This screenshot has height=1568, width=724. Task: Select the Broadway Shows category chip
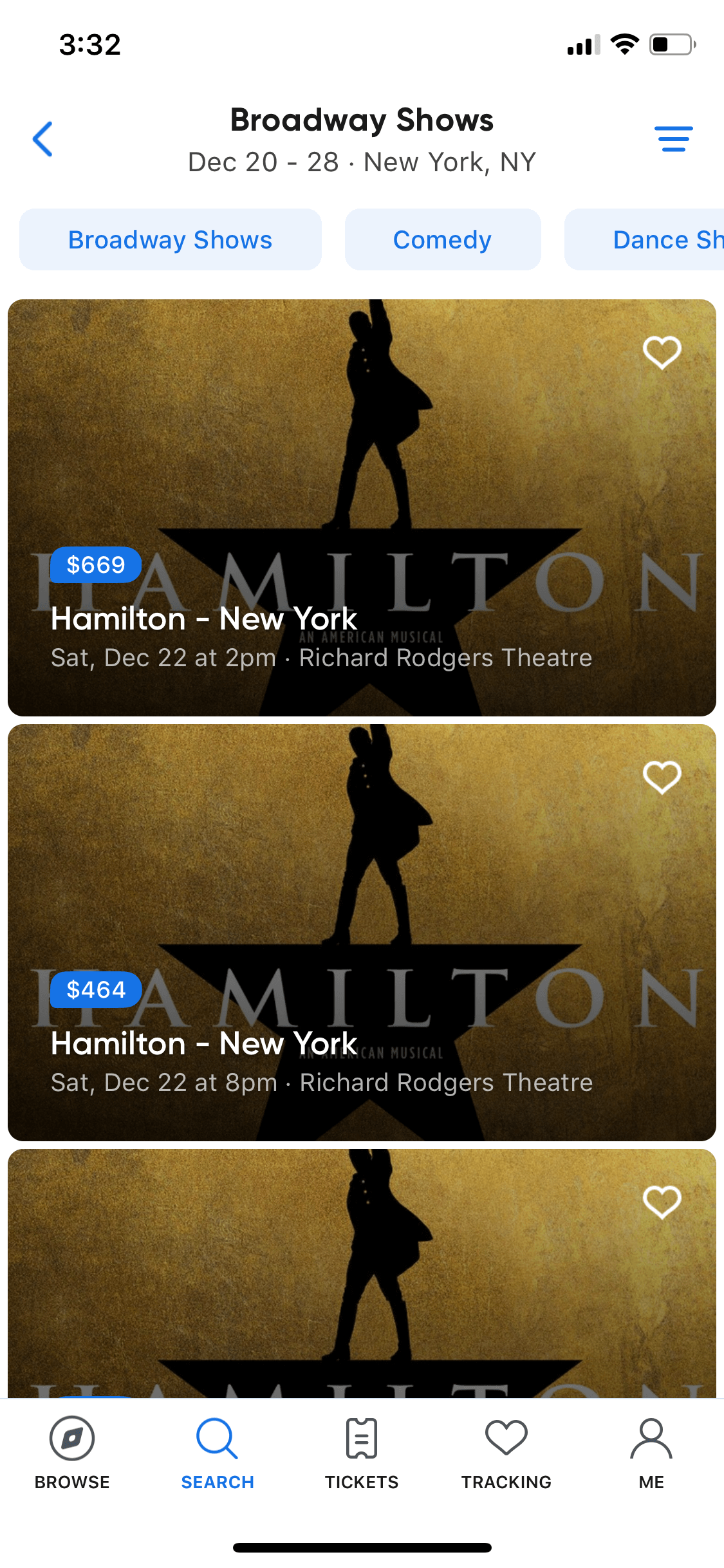[171, 239]
